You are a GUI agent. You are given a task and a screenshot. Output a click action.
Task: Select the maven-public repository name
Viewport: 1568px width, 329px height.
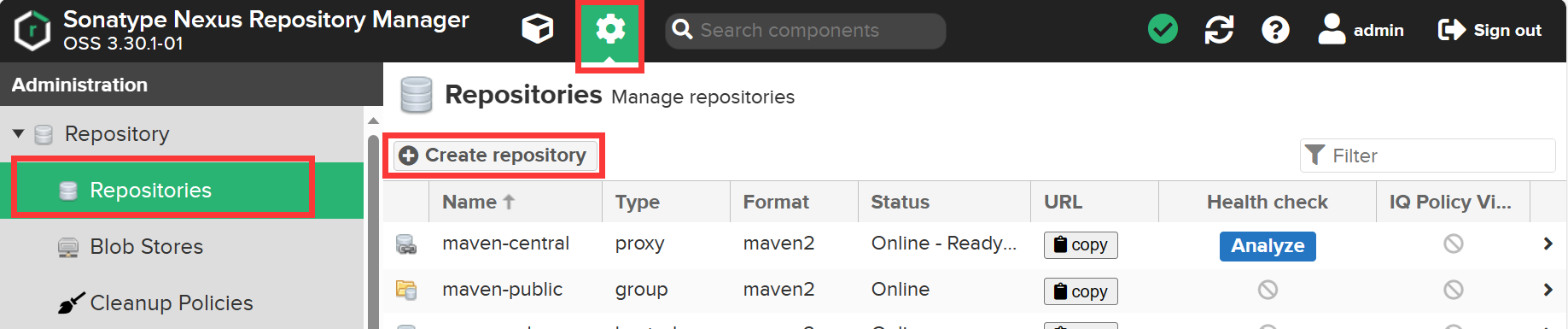pyautogui.click(x=502, y=290)
